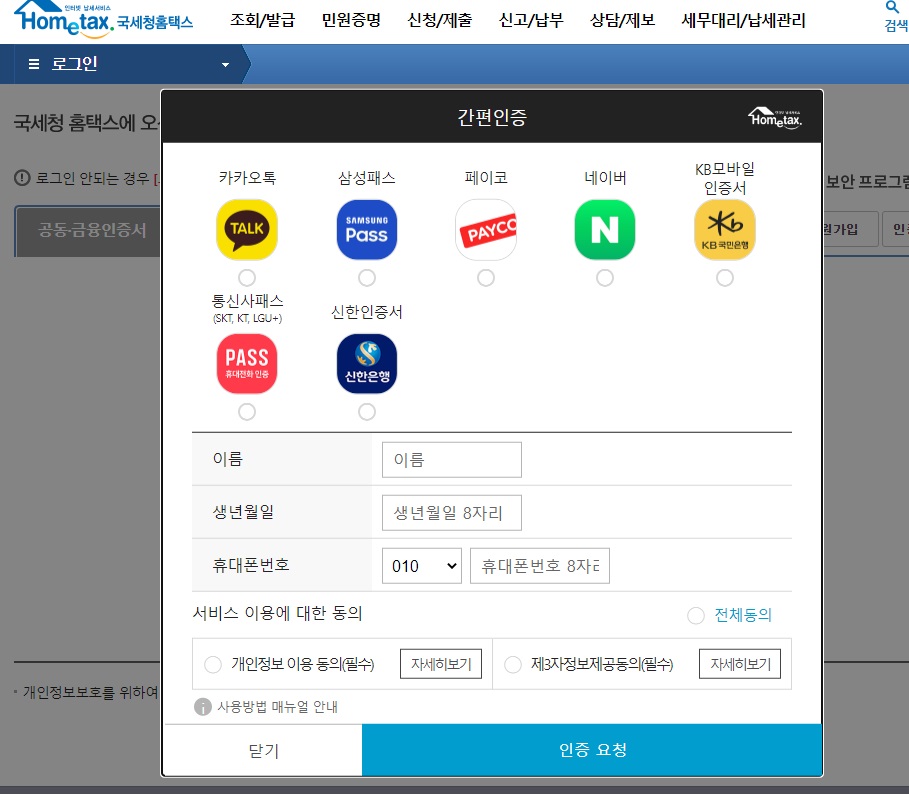Click the 생년월일 8자리 input field
The image size is (909, 794).
[x=452, y=512]
